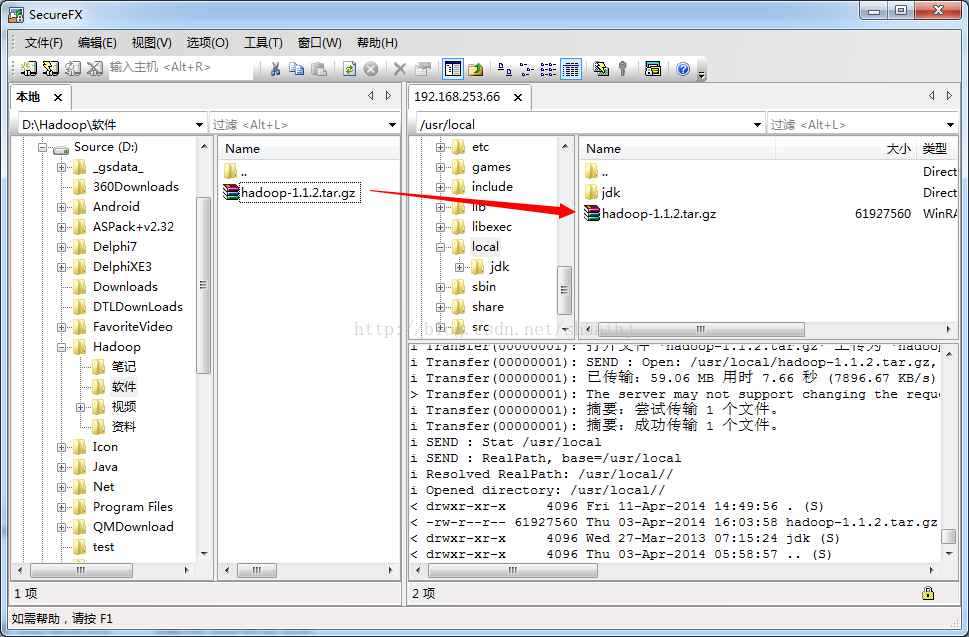Click the Refresh toolbar icon
The height and width of the screenshot is (637, 969).
(350, 69)
